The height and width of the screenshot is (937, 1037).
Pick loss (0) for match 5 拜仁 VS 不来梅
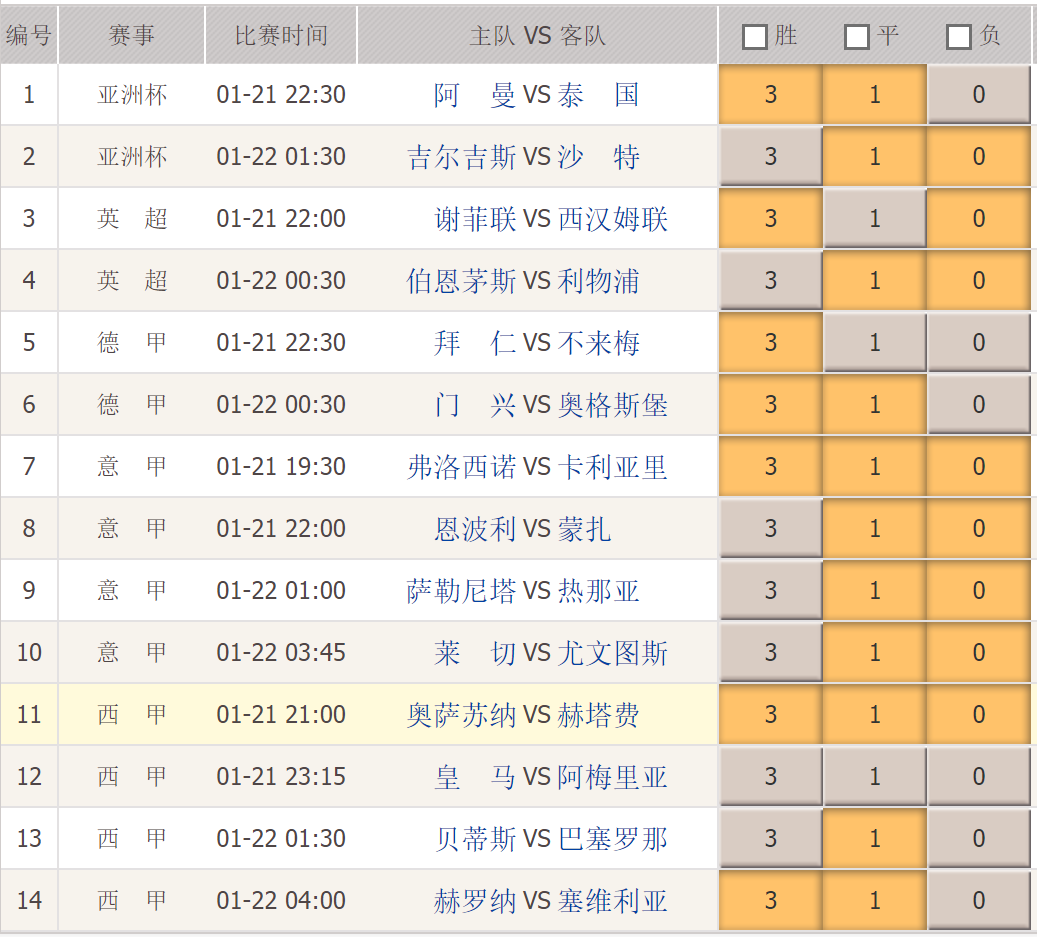point(979,343)
